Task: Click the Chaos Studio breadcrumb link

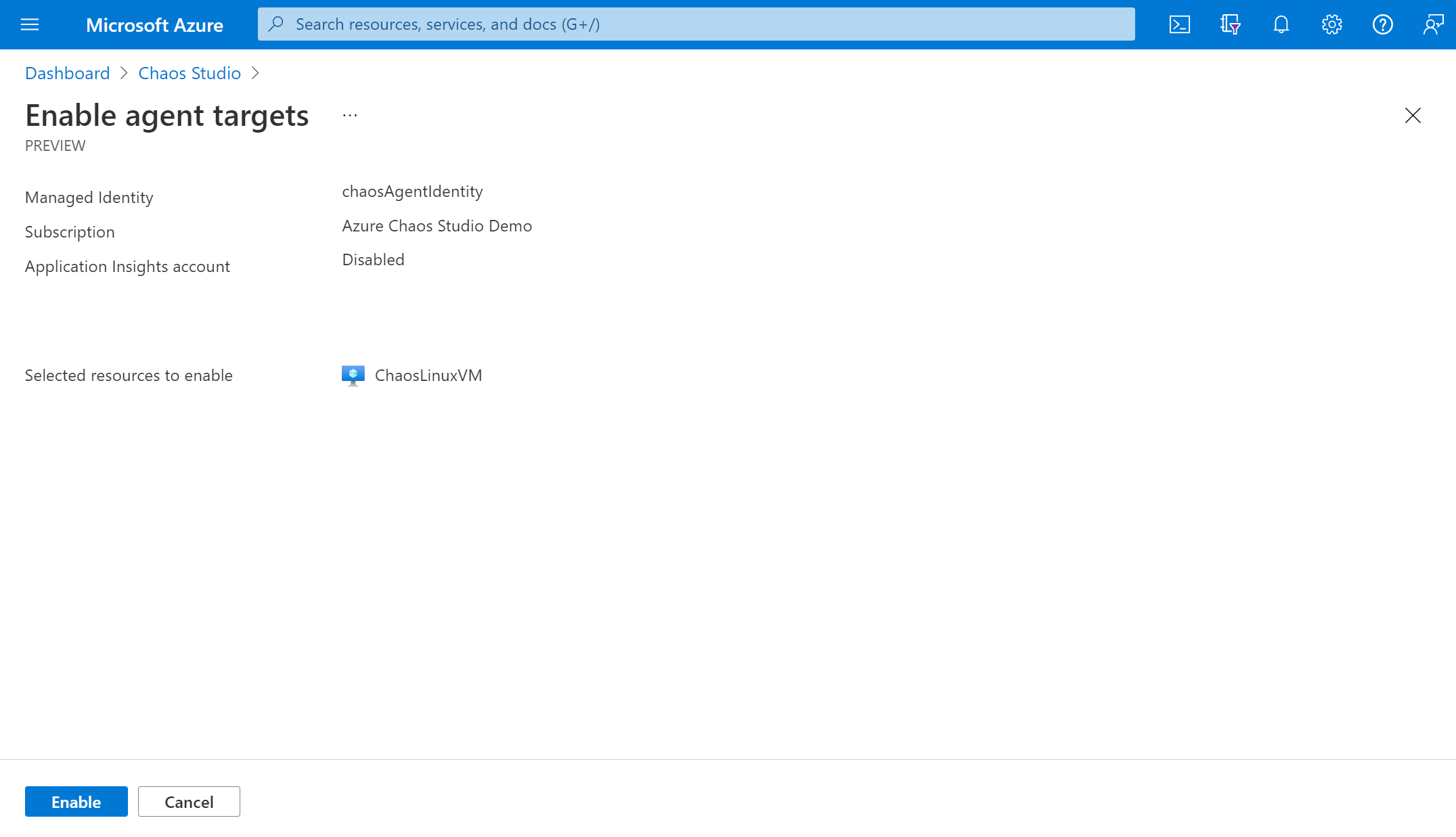Action: pos(189,72)
